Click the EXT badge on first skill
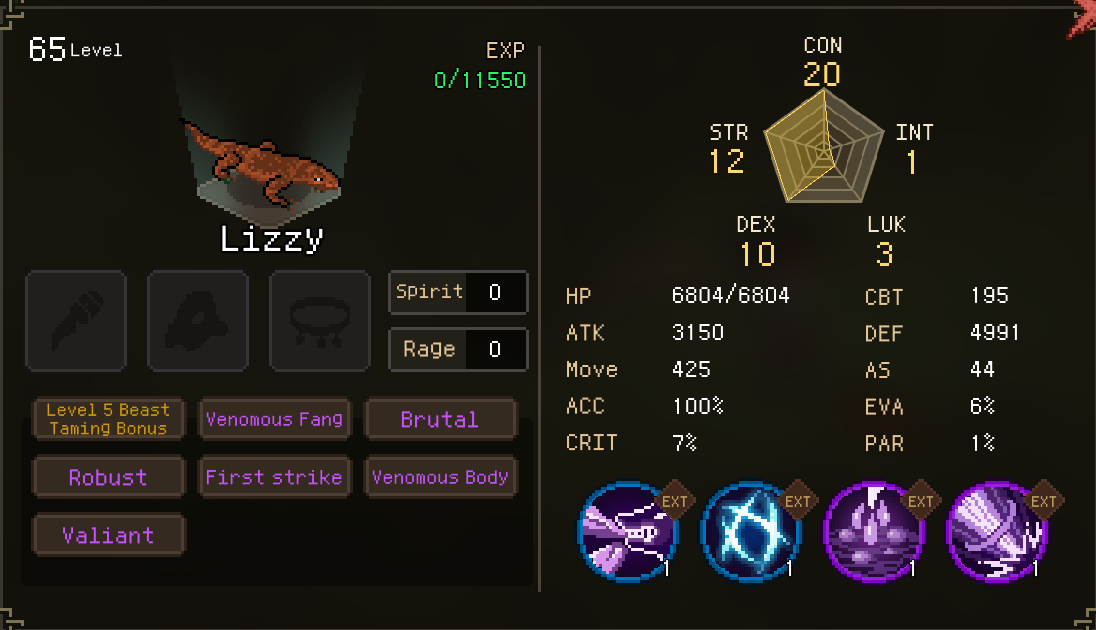Screen dimensions: 1096x630 click(x=675, y=501)
